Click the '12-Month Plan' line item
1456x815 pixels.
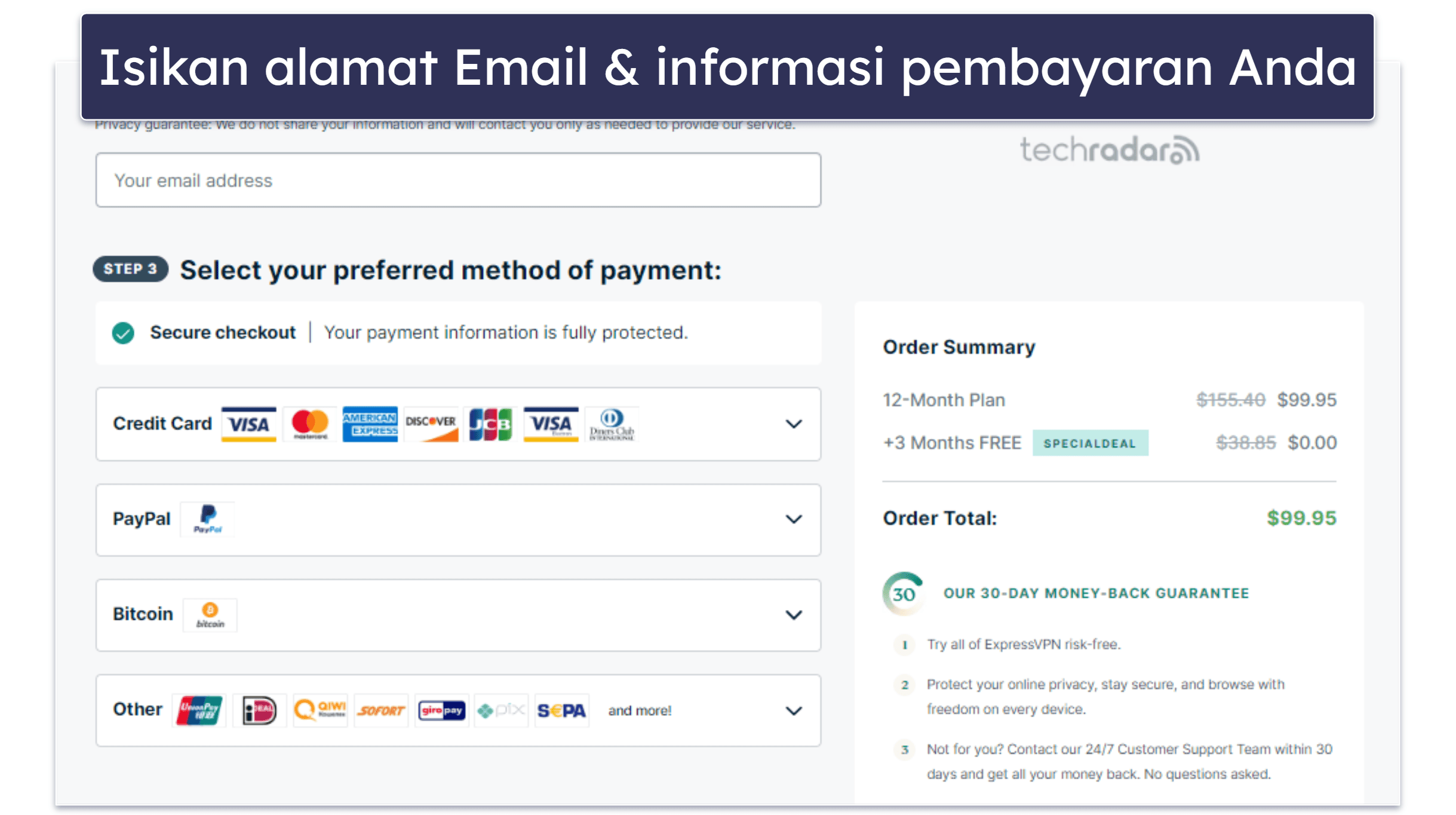click(944, 400)
